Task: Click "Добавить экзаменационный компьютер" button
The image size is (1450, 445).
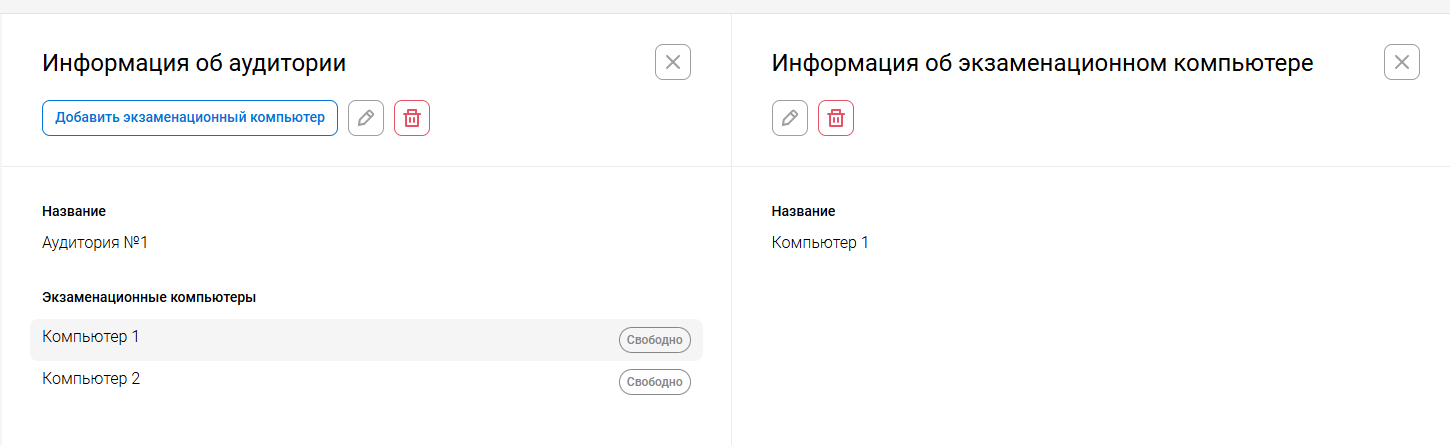Action: coord(190,118)
